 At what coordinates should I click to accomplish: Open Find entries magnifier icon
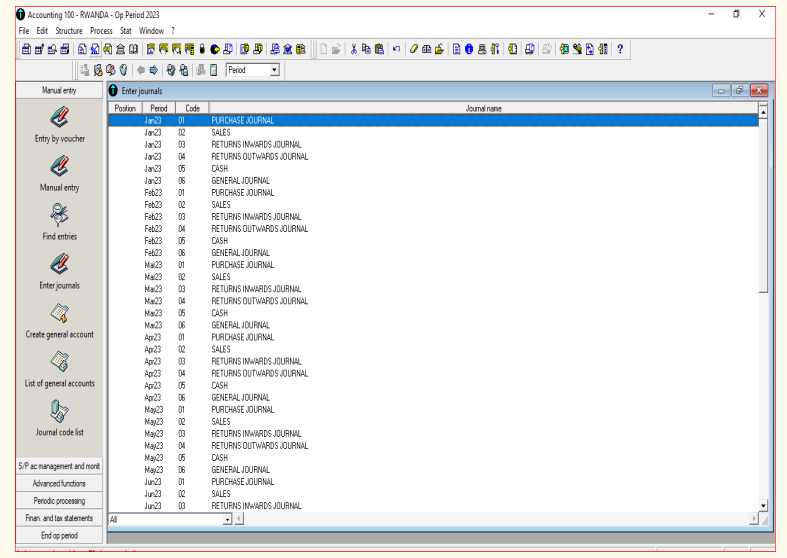coord(59,215)
